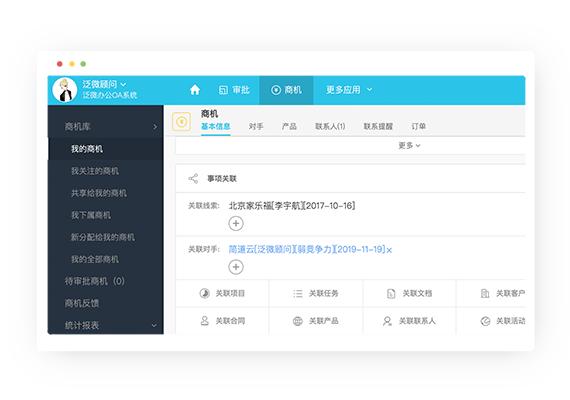This screenshot has height=400, width=570.
Task: Click the 关联任务 button
Action: pyautogui.click(x=316, y=293)
